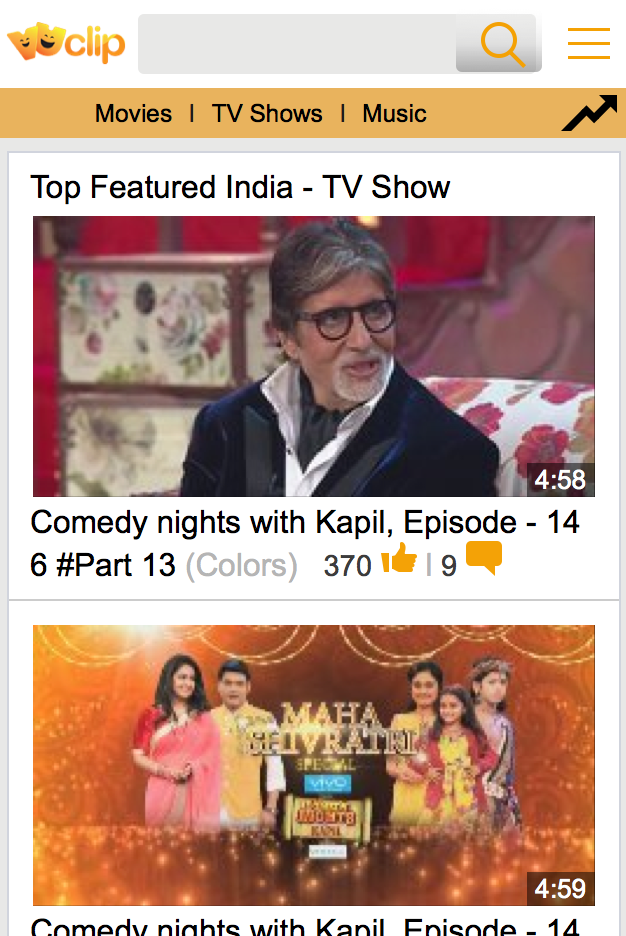Click the 4:59 duration badge
This screenshot has height=936, width=626.
click(x=560, y=889)
